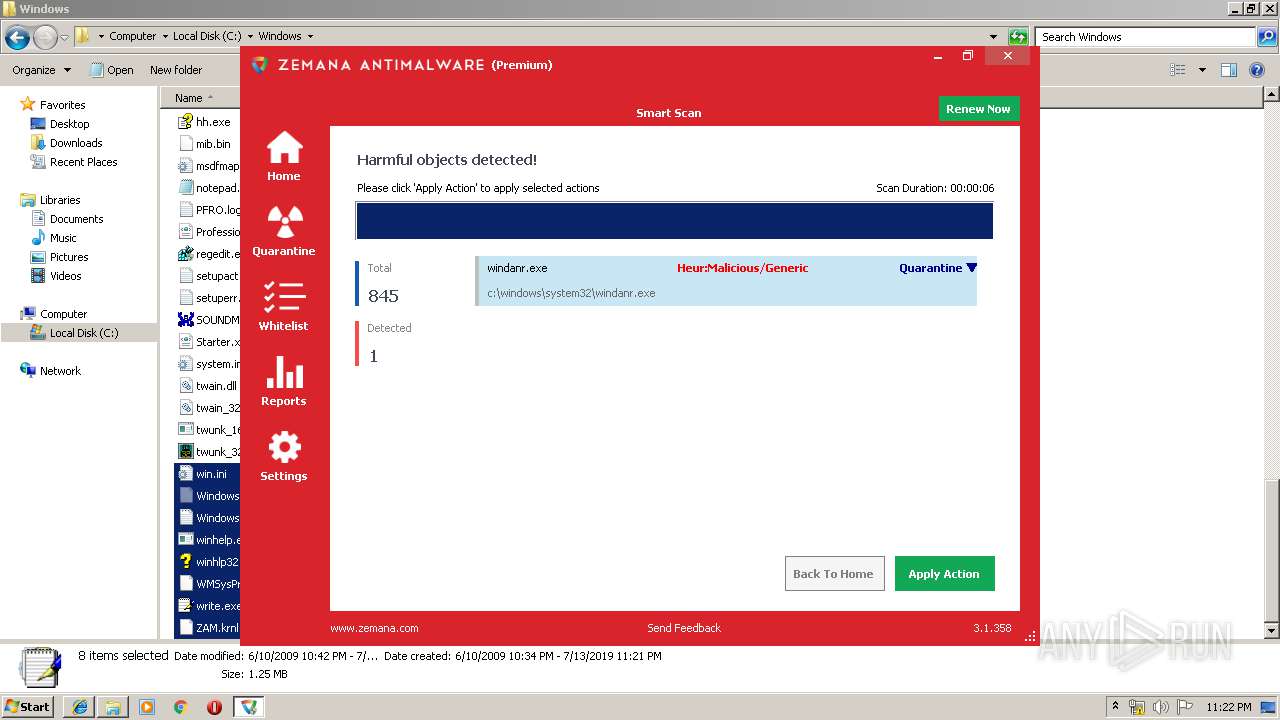Viewport: 1280px width, 720px height.
Task: Show hidden tray icons arrow
Action: click(1116, 707)
